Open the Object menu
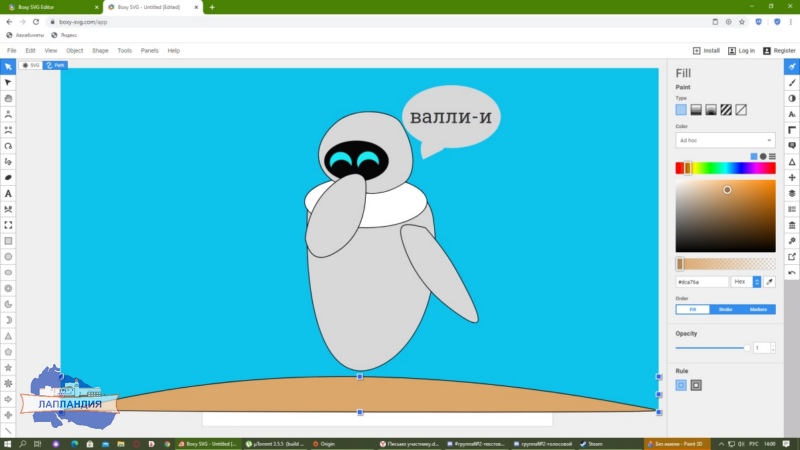The image size is (800, 450). pos(74,51)
